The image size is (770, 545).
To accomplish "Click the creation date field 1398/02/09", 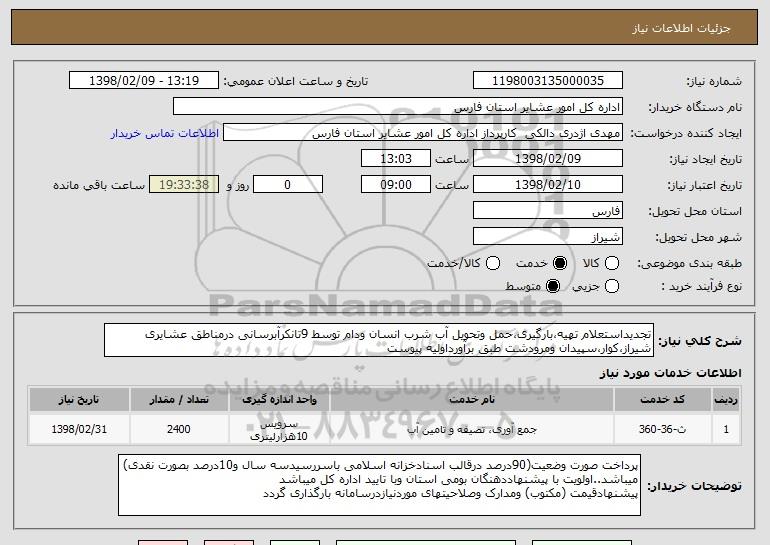I will (x=548, y=159).
